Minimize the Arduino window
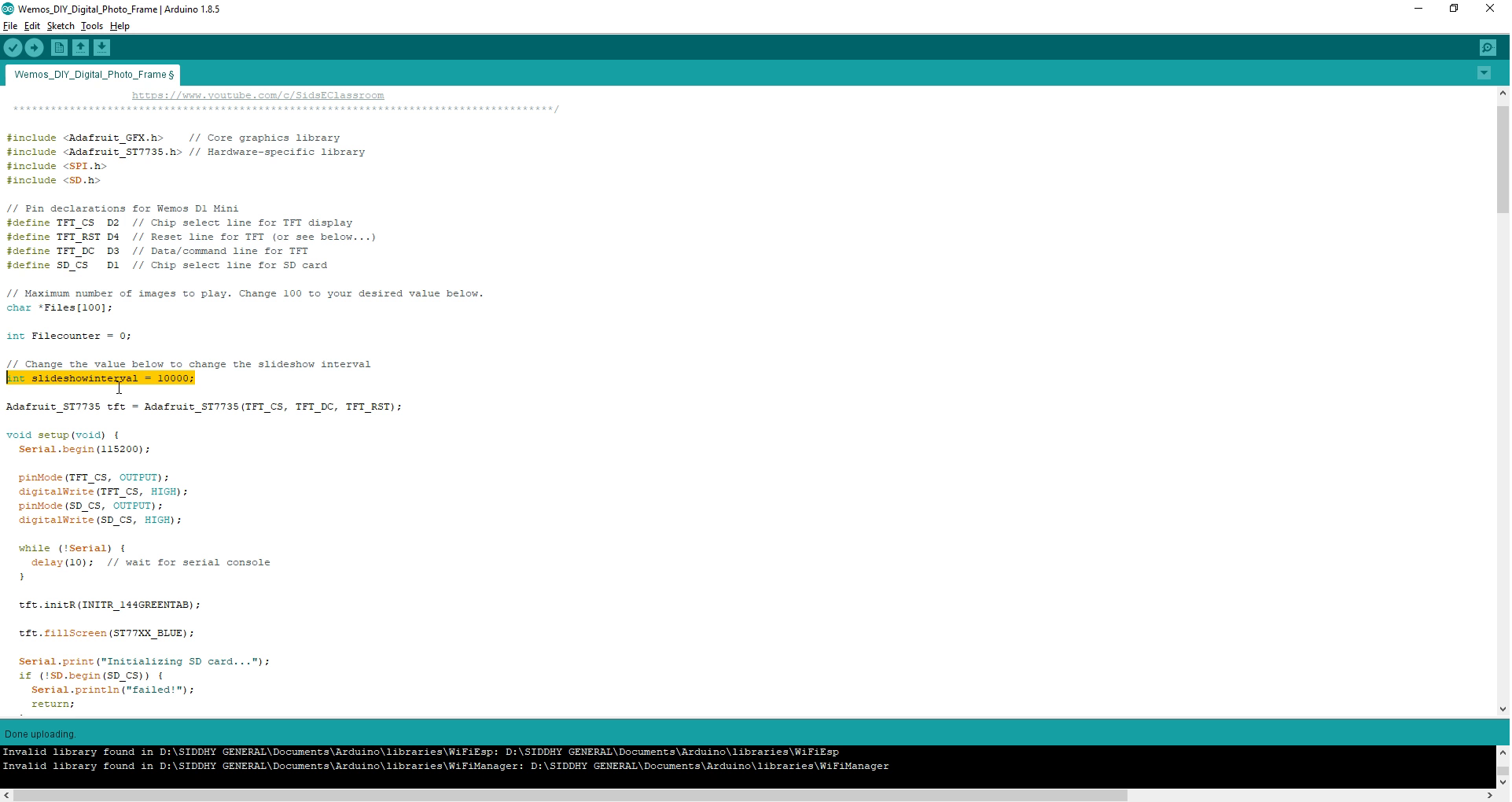Screen dimensions: 1512x802 (x=1418, y=9)
